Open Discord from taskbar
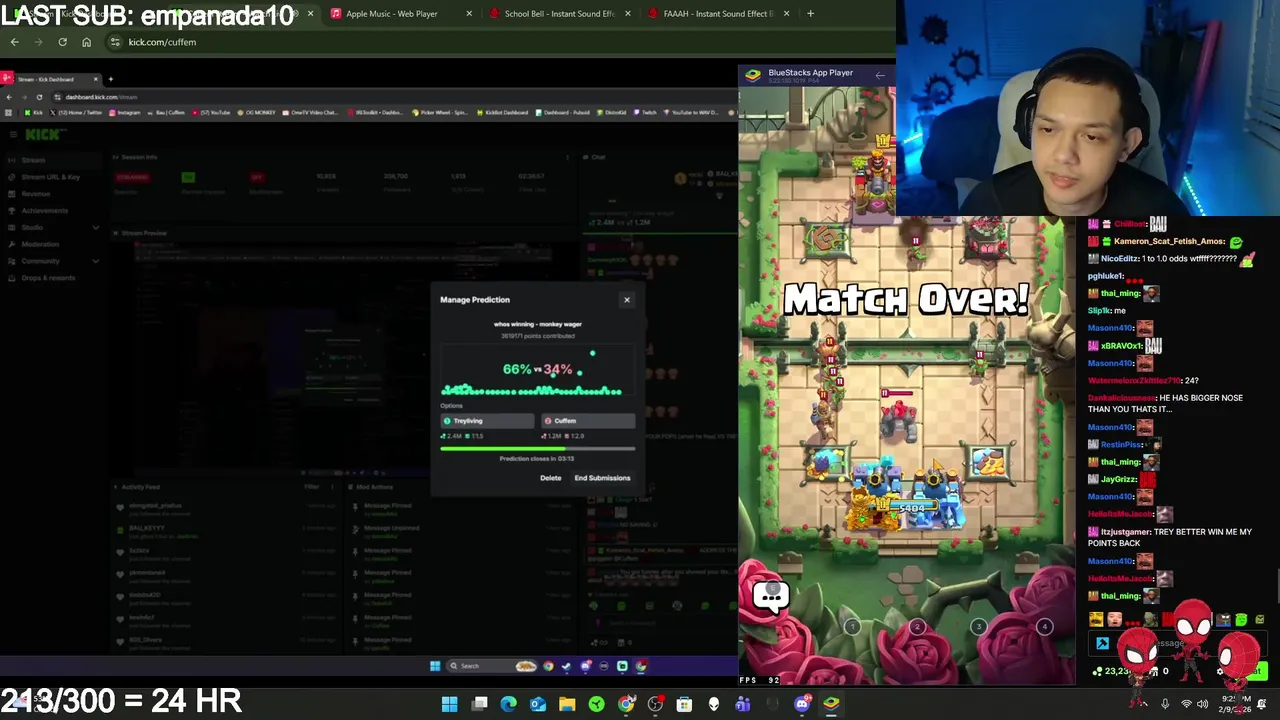Image resolution: width=1280 pixels, height=720 pixels. pyautogui.click(x=802, y=704)
